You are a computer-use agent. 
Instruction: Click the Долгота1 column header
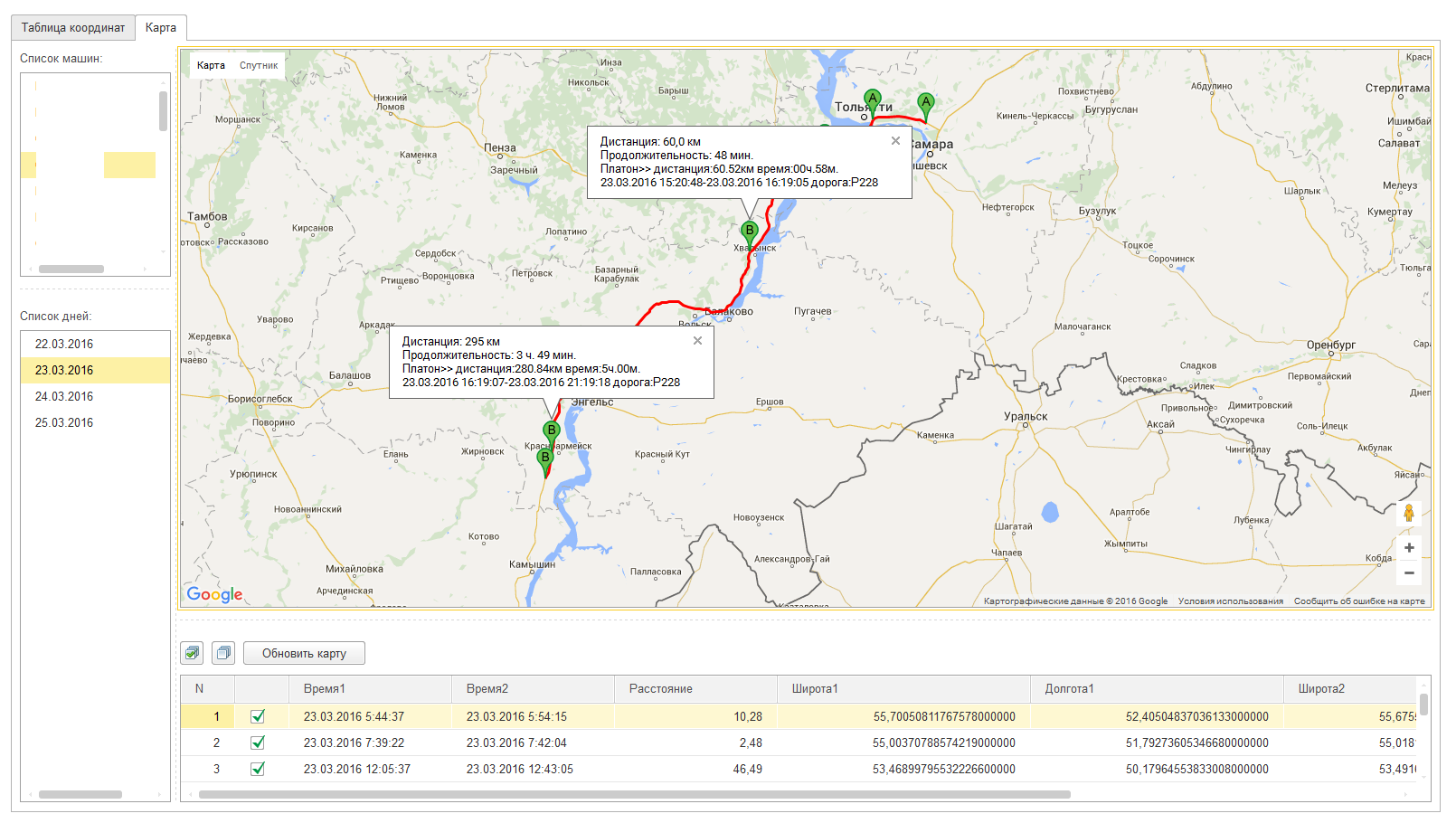click(1157, 689)
